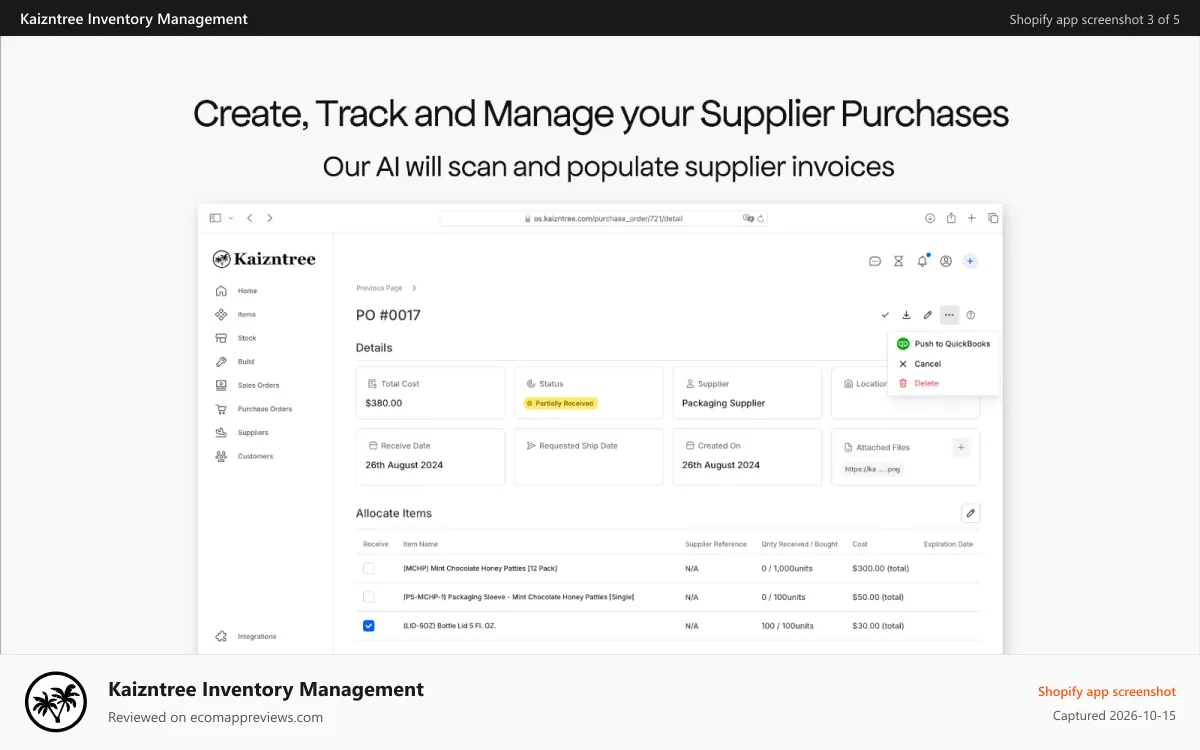The height and width of the screenshot is (750, 1200).
Task: Open the sidebar options dropdown chevron
Action: click(231, 218)
